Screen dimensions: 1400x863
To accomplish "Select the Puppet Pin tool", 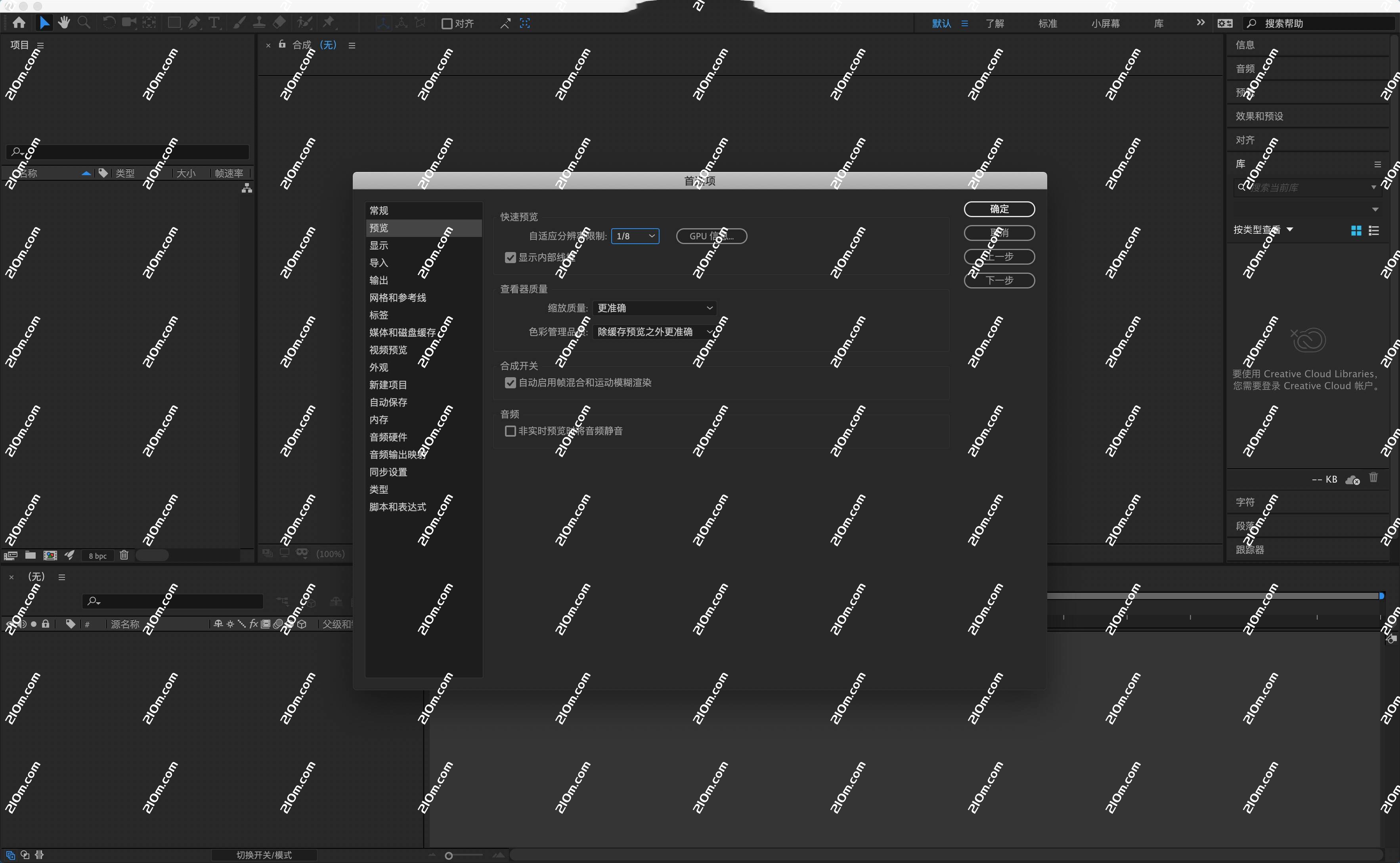I will [x=329, y=23].
